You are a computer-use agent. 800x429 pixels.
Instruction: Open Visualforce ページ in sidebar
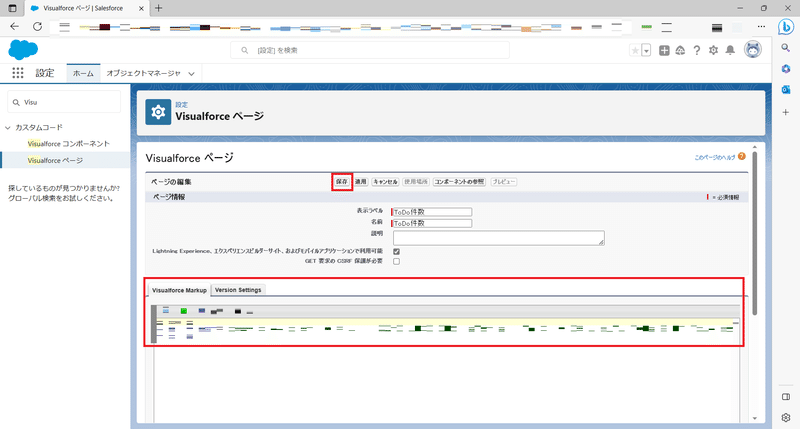(x=55, y=160)
